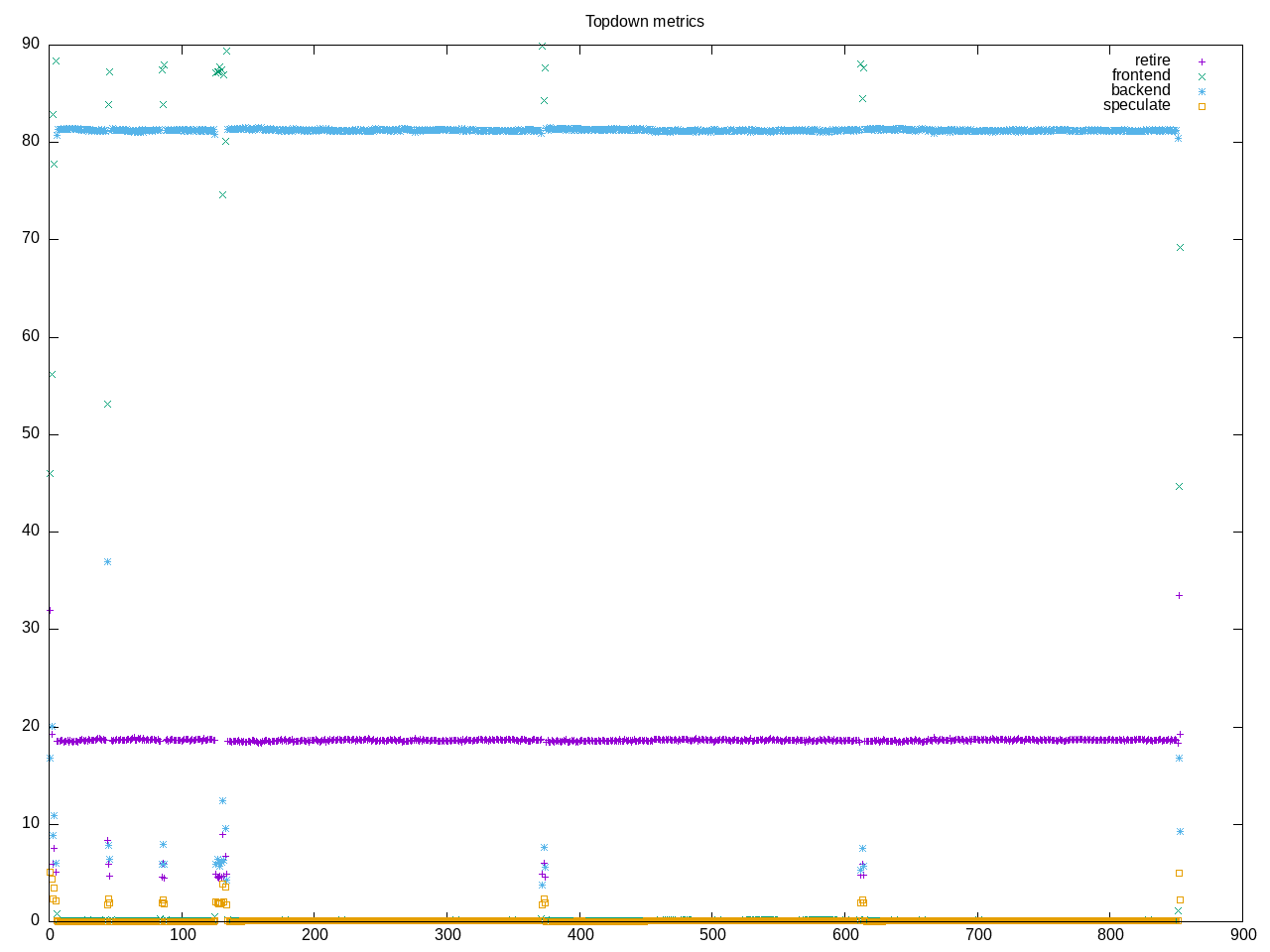The image size is (1270, 952).
Task: Click the black cross point near value 53
Action: [107, 404]
